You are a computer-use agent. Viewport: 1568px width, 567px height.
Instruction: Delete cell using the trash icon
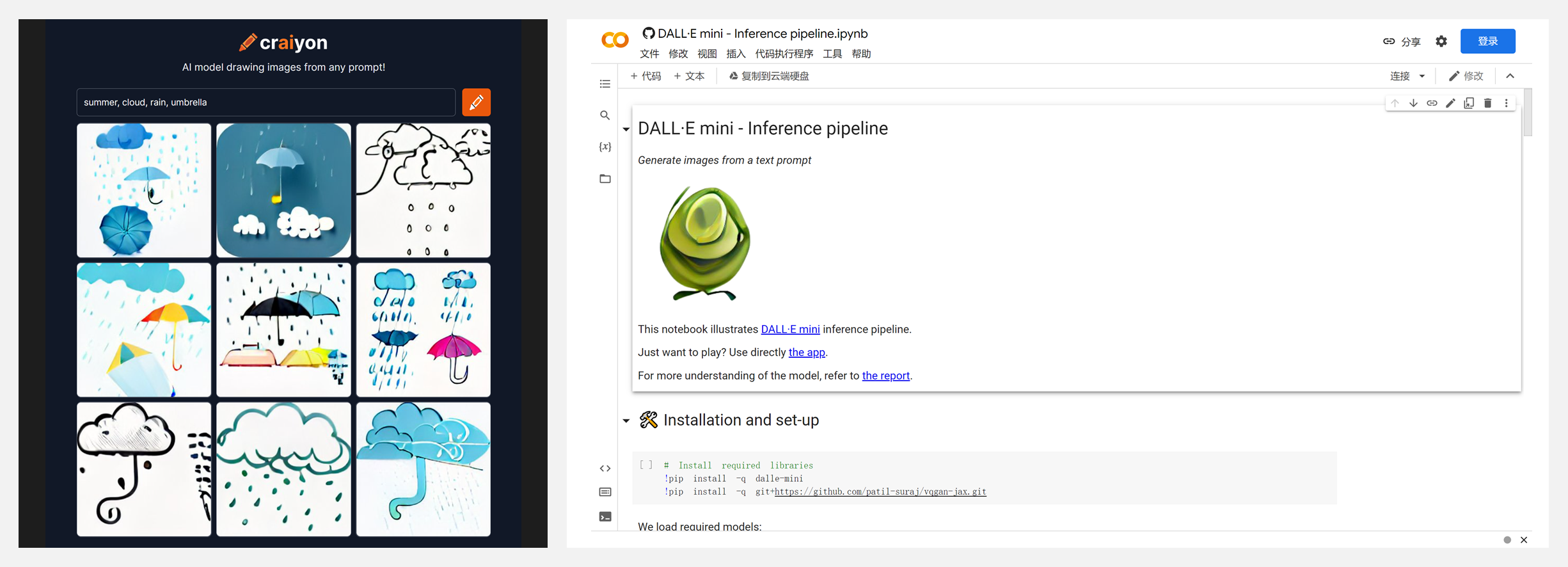point(1487,103)
